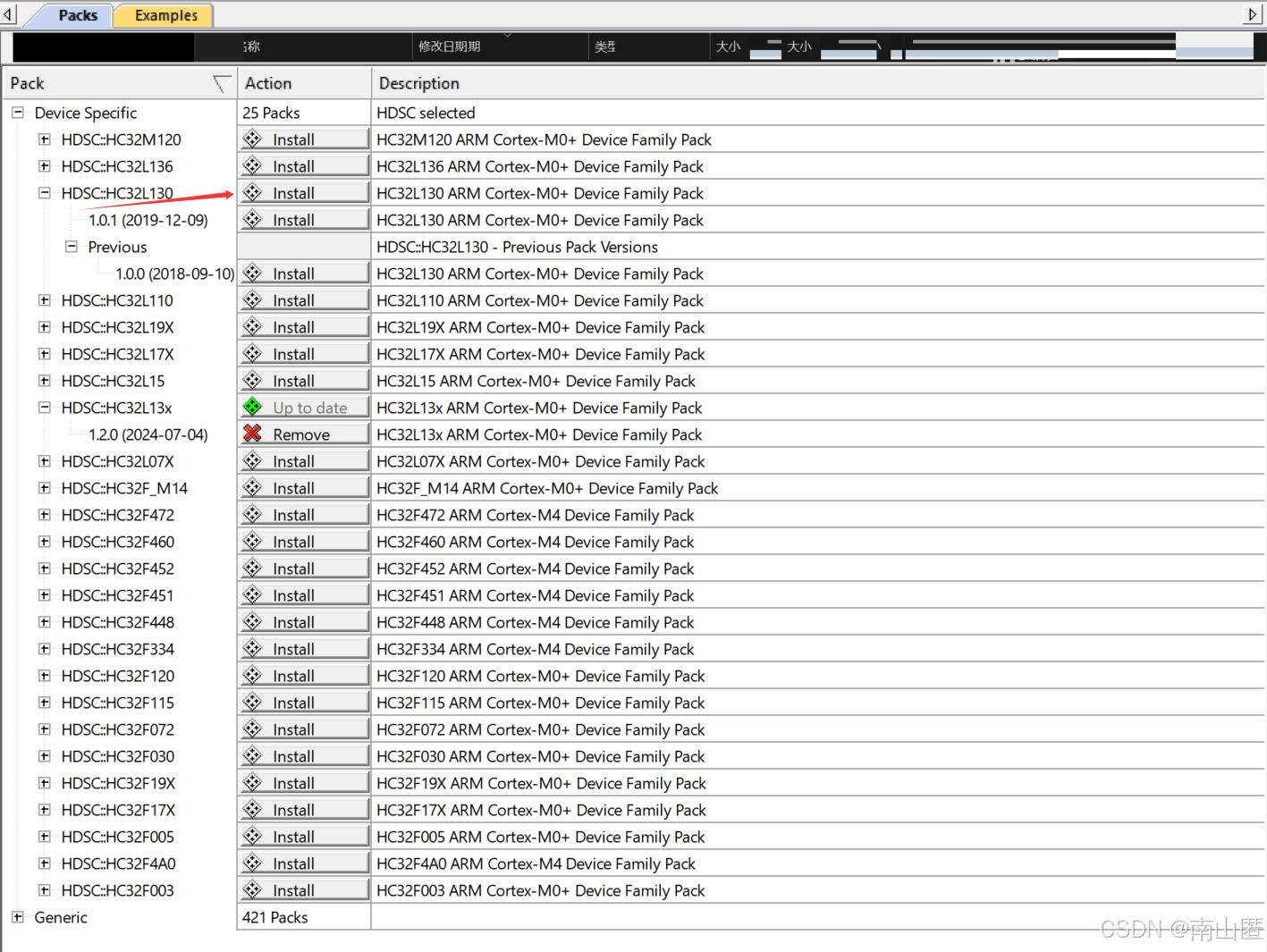Click the install icon for HDSC::HC32F460

tap(253, 542)
